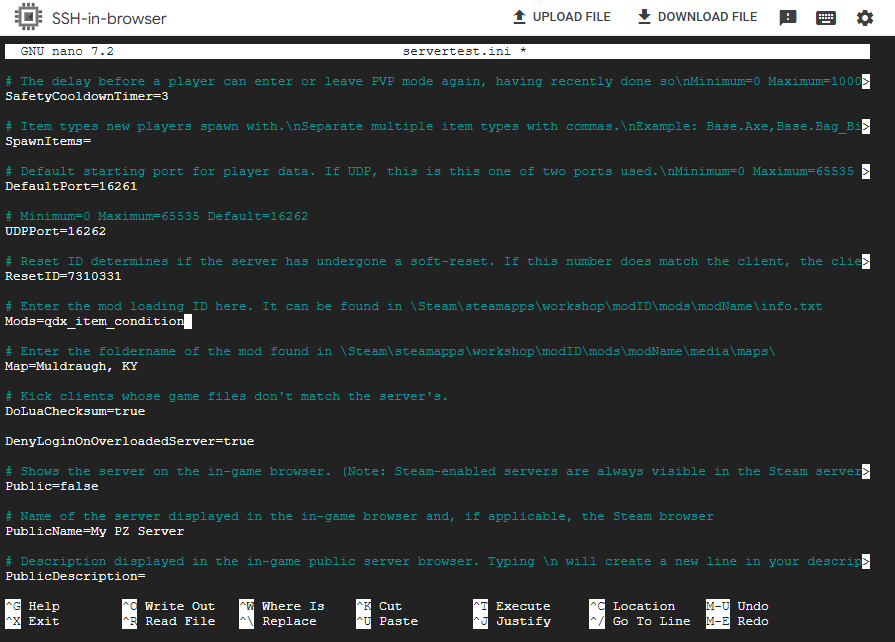Click the Mods=qdx_item_condition line
Screen dimensions: 895x642
click(95, 321)
